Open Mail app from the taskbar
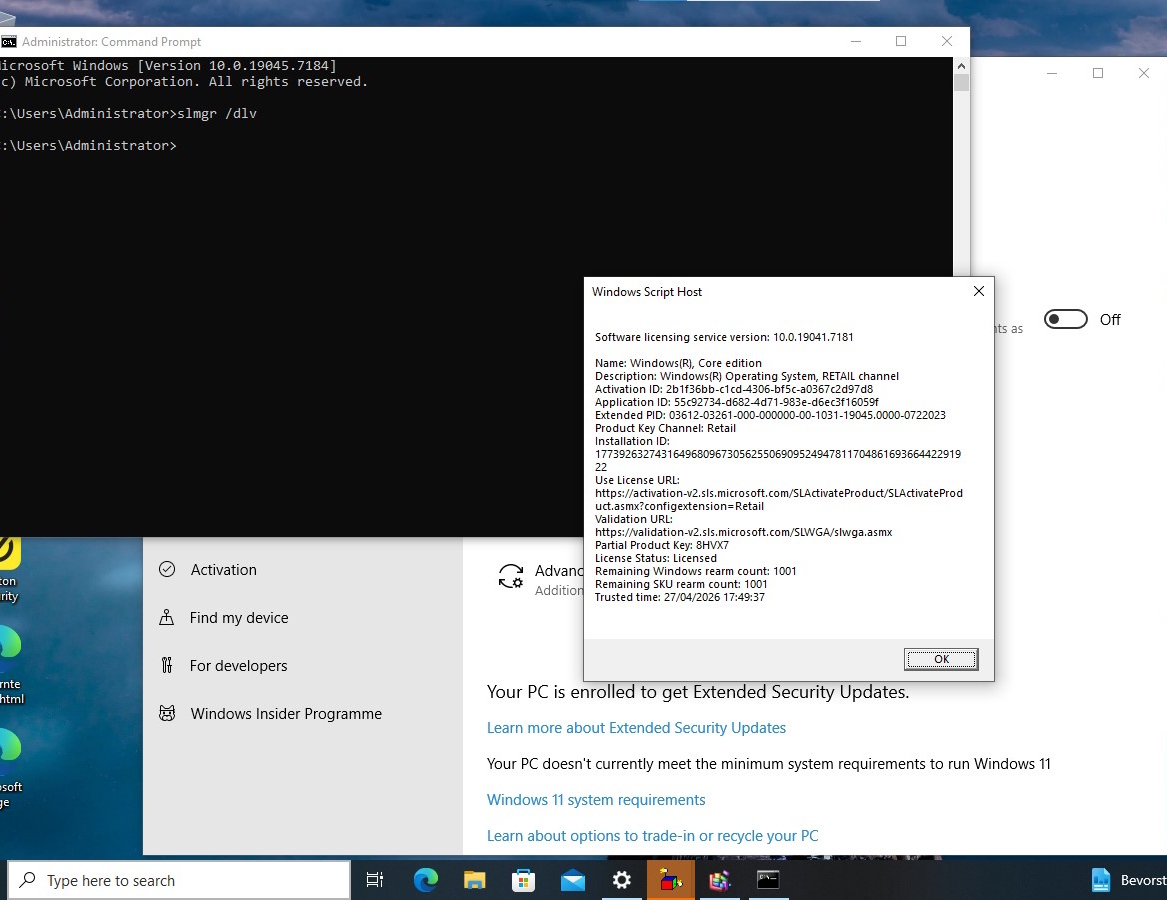The image size is (1167, 900). coord(572,881)
